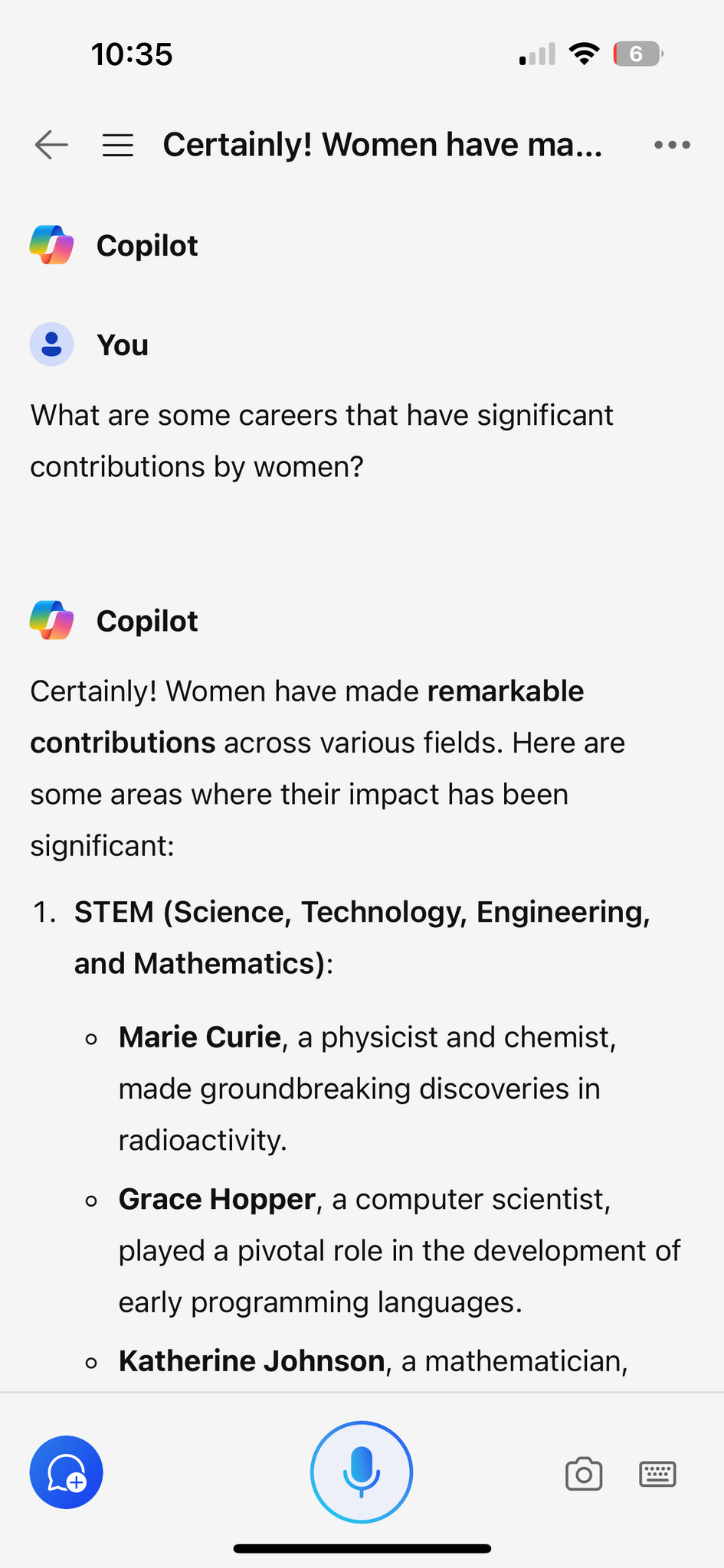This screenshot has width=724, height=1568.
Task: Tap the 'Katherine Johnson' bullet entry
Action: 251,1361
